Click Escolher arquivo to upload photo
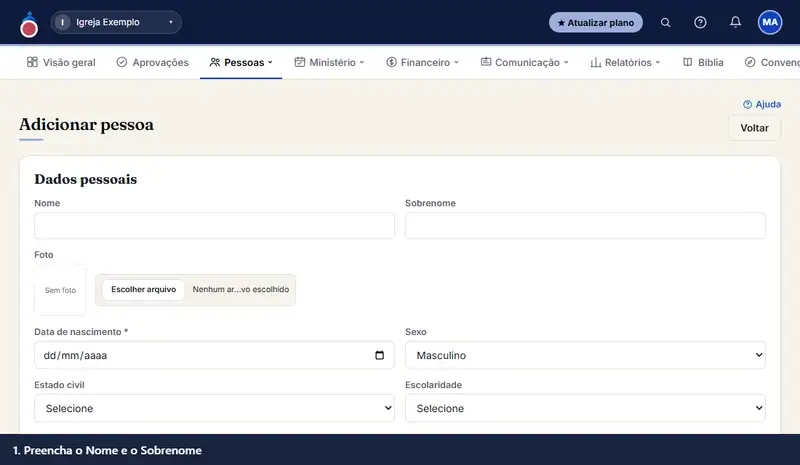 tap(143, 289)
